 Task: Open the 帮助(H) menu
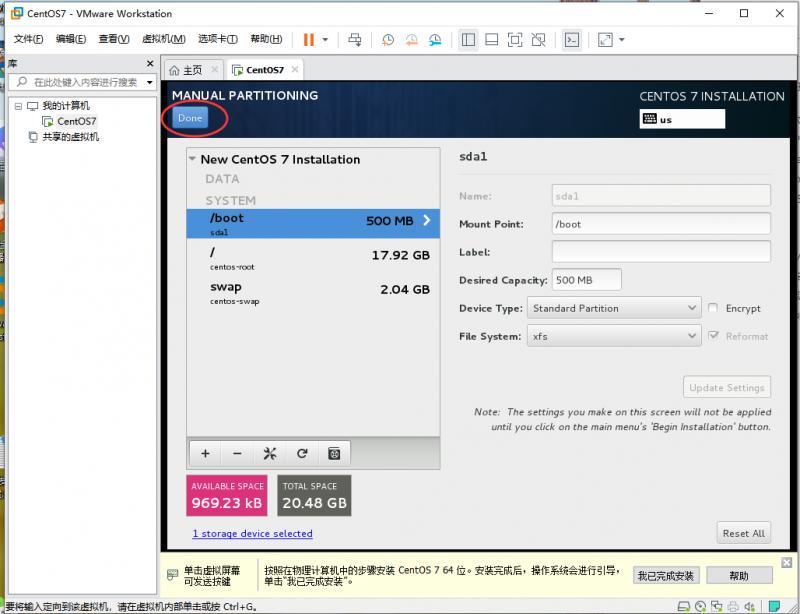coord(266,39)
